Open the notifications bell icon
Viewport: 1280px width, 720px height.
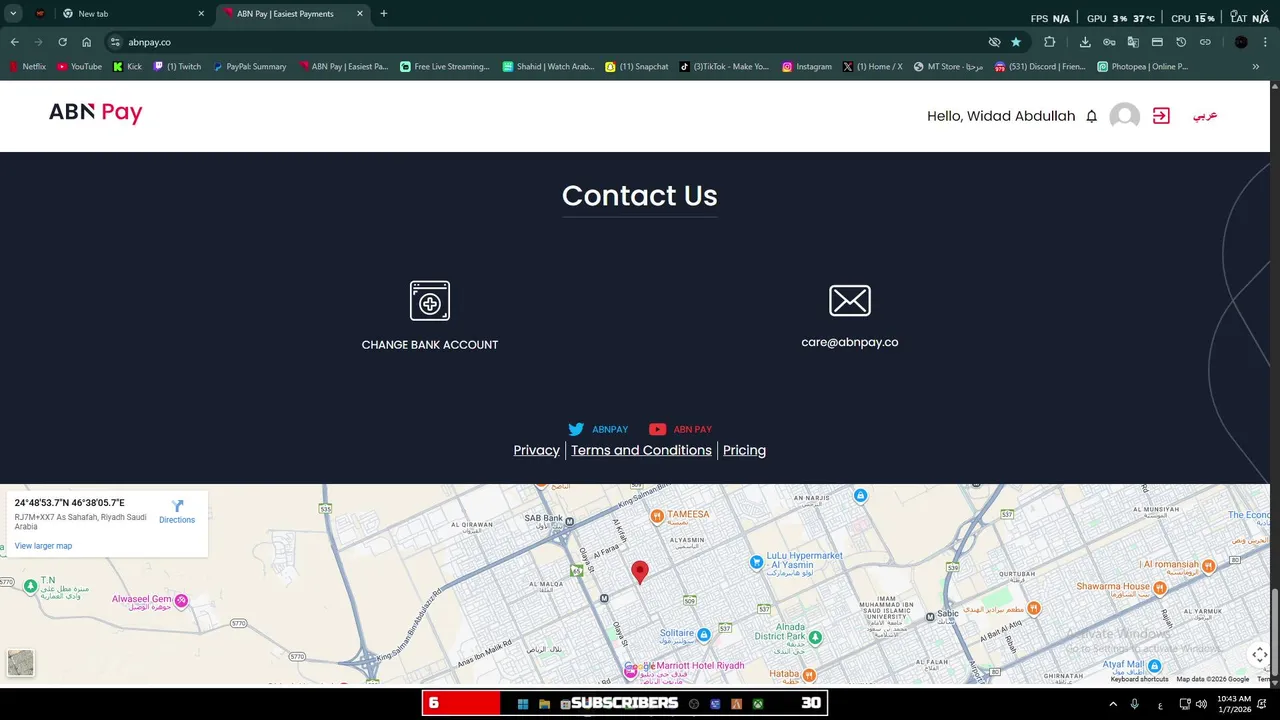point(1091,116)
